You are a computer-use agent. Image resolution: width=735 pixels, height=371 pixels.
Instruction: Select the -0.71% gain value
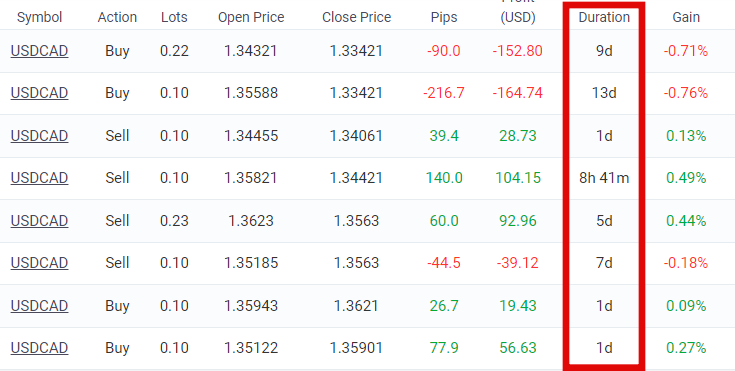click(x=686, y=51)
